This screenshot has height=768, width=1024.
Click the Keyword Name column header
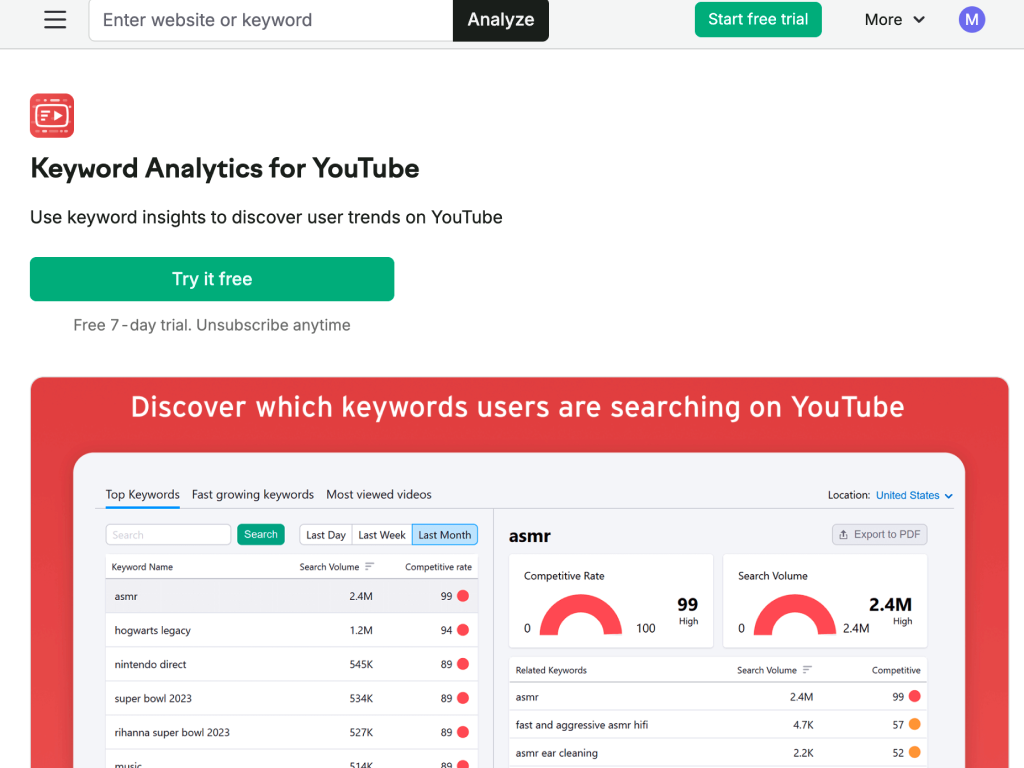142,567
